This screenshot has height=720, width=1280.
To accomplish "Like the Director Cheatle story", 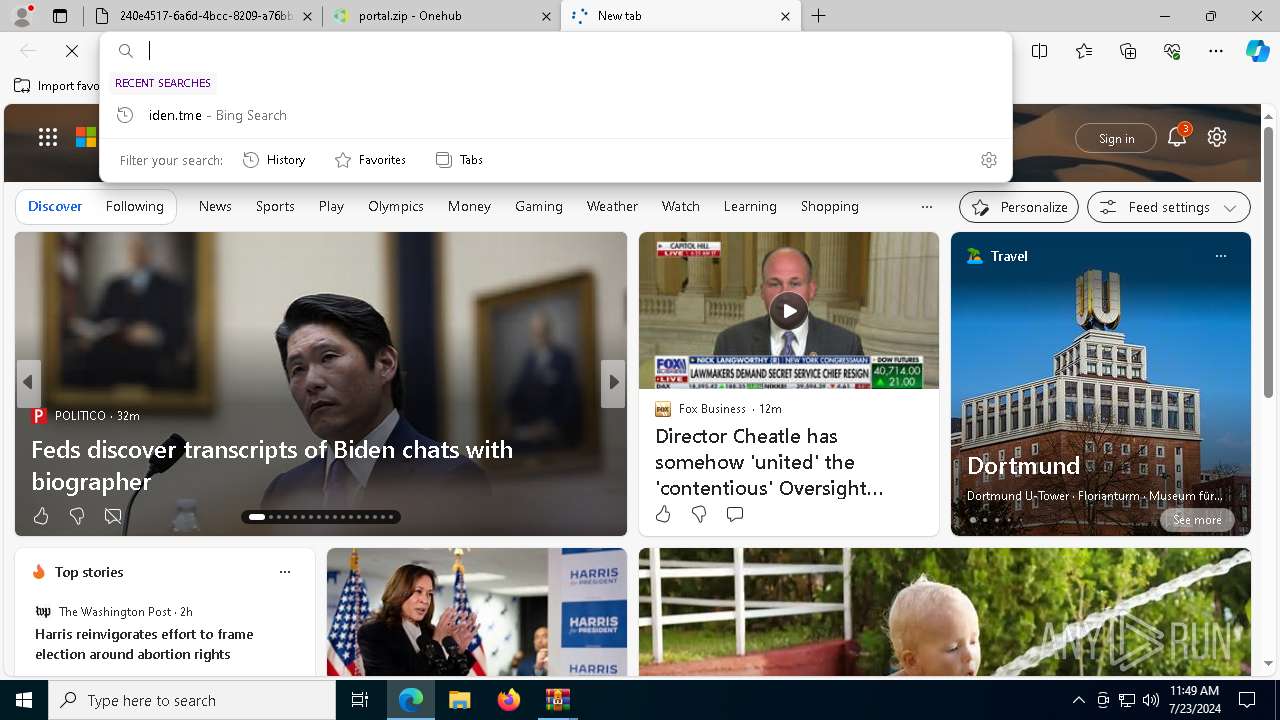I will coord(663,514).
